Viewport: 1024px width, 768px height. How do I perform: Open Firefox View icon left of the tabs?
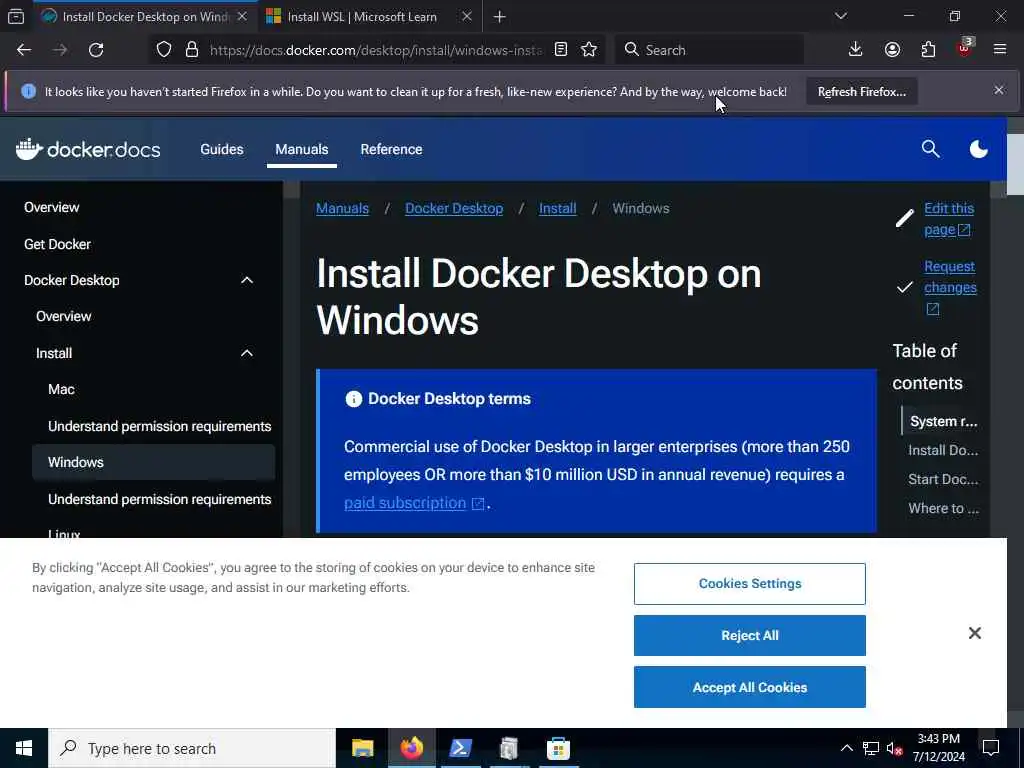(16, 16)
